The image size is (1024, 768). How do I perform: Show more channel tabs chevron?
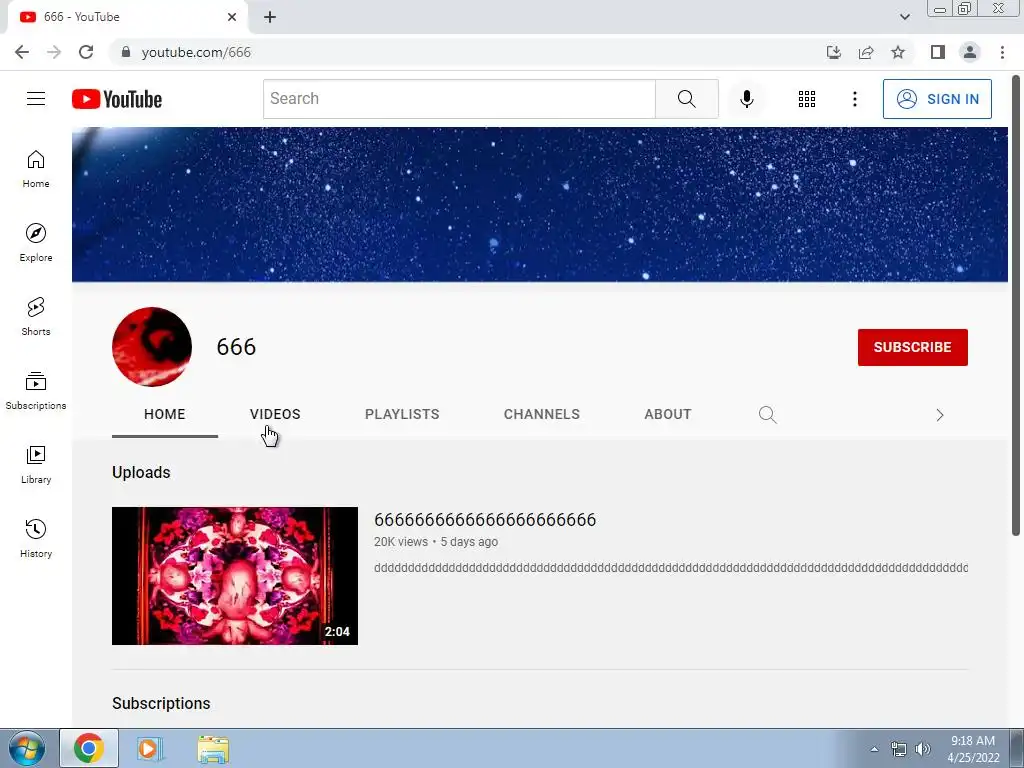(940, 415)
